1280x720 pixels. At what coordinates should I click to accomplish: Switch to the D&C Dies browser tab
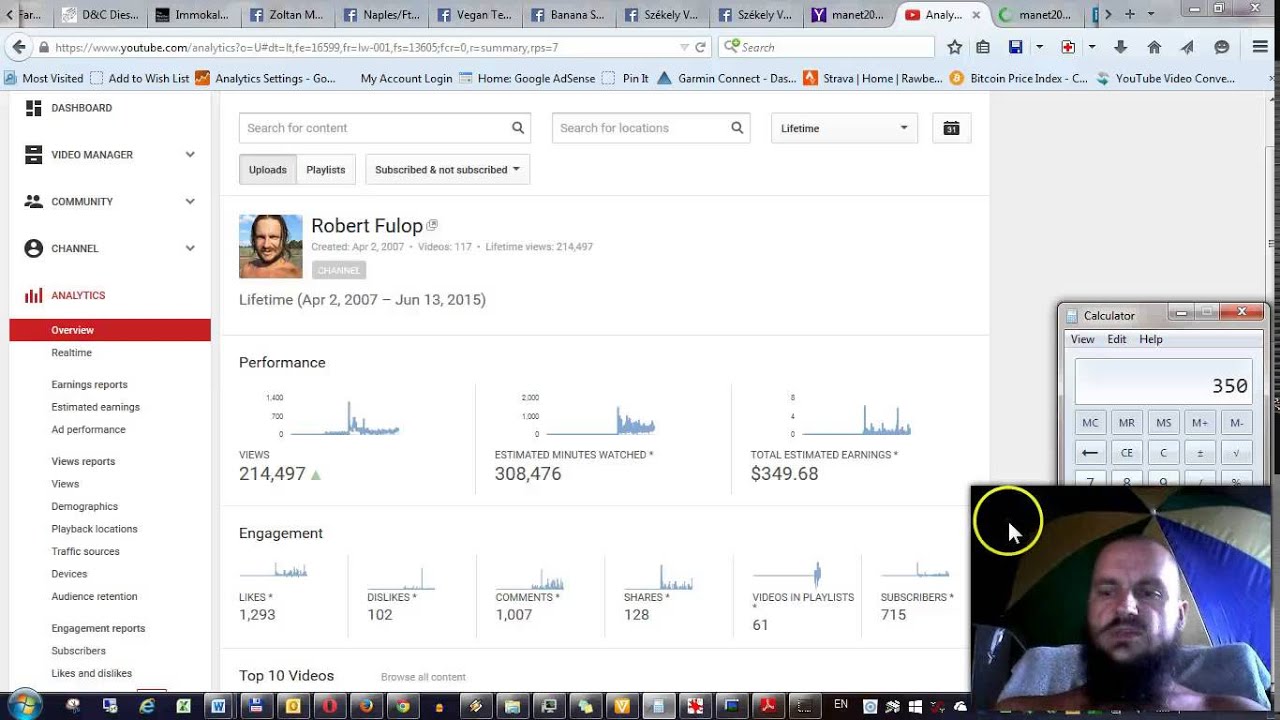tap(103, 15)
